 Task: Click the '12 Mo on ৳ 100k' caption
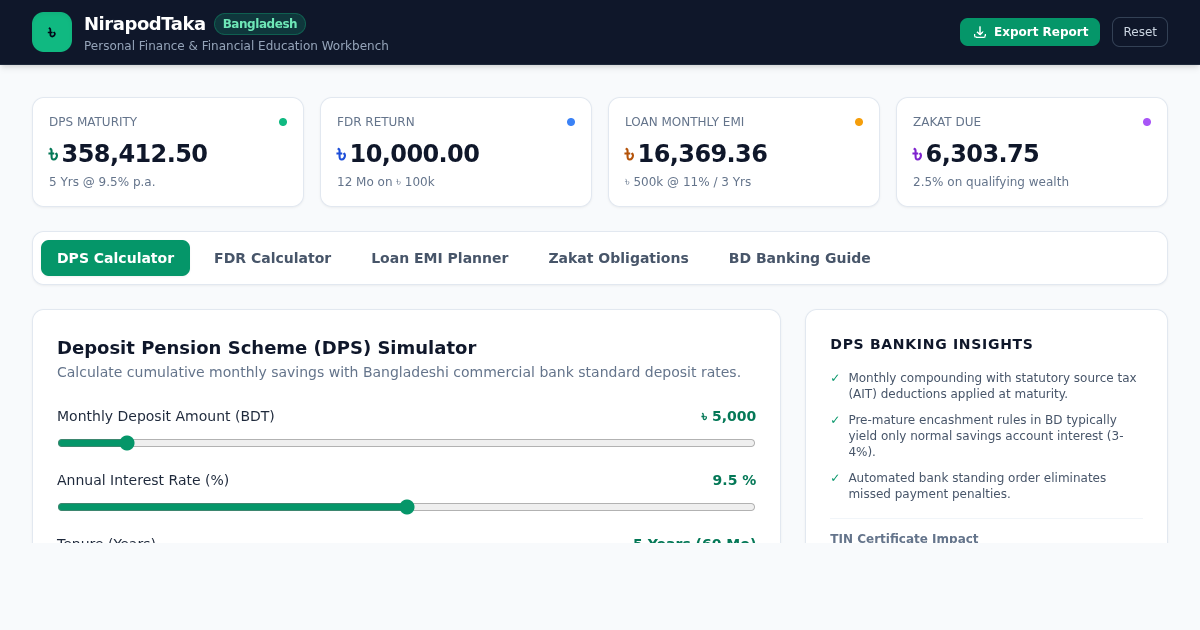click(386, 182)
